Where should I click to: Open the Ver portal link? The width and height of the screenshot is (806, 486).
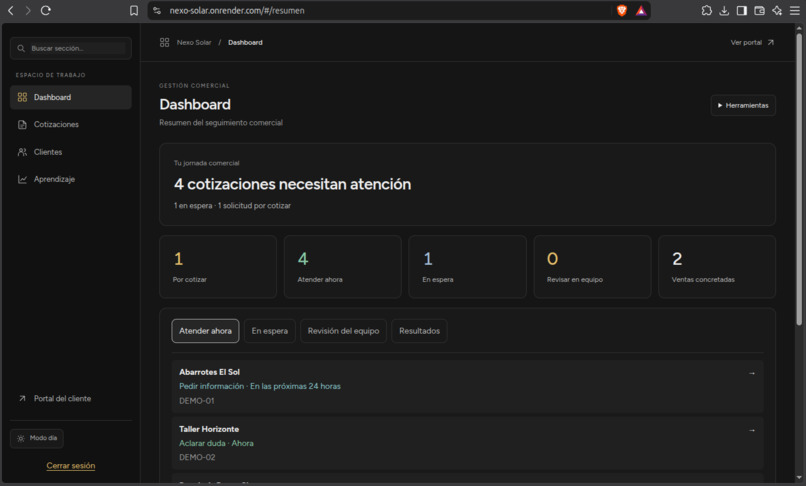point(752,43)
